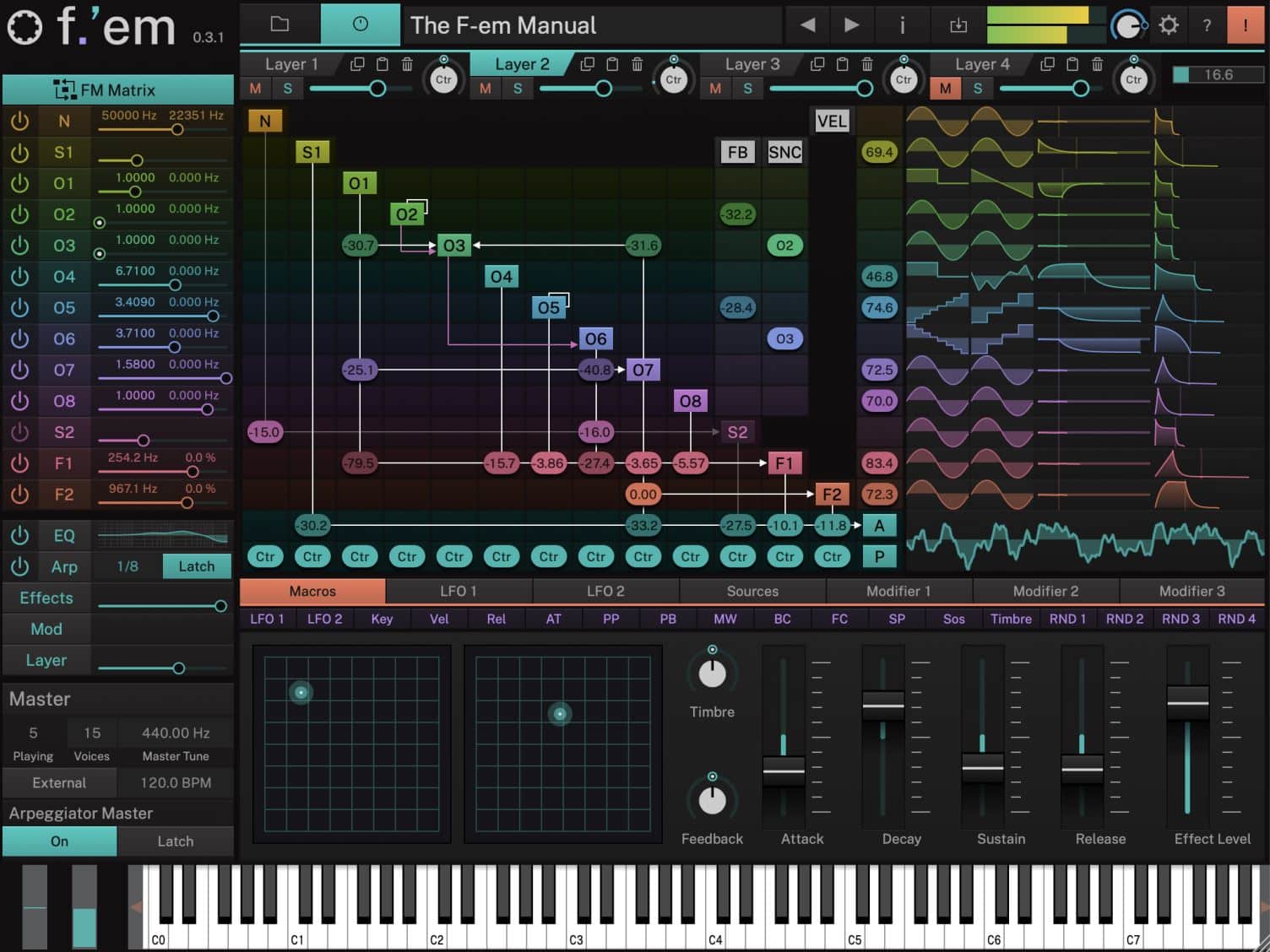This screenshot has height=952, width=1270.
Task: Open Layer 1 Ctr pan dropdown knob
Action: [443, 78]
